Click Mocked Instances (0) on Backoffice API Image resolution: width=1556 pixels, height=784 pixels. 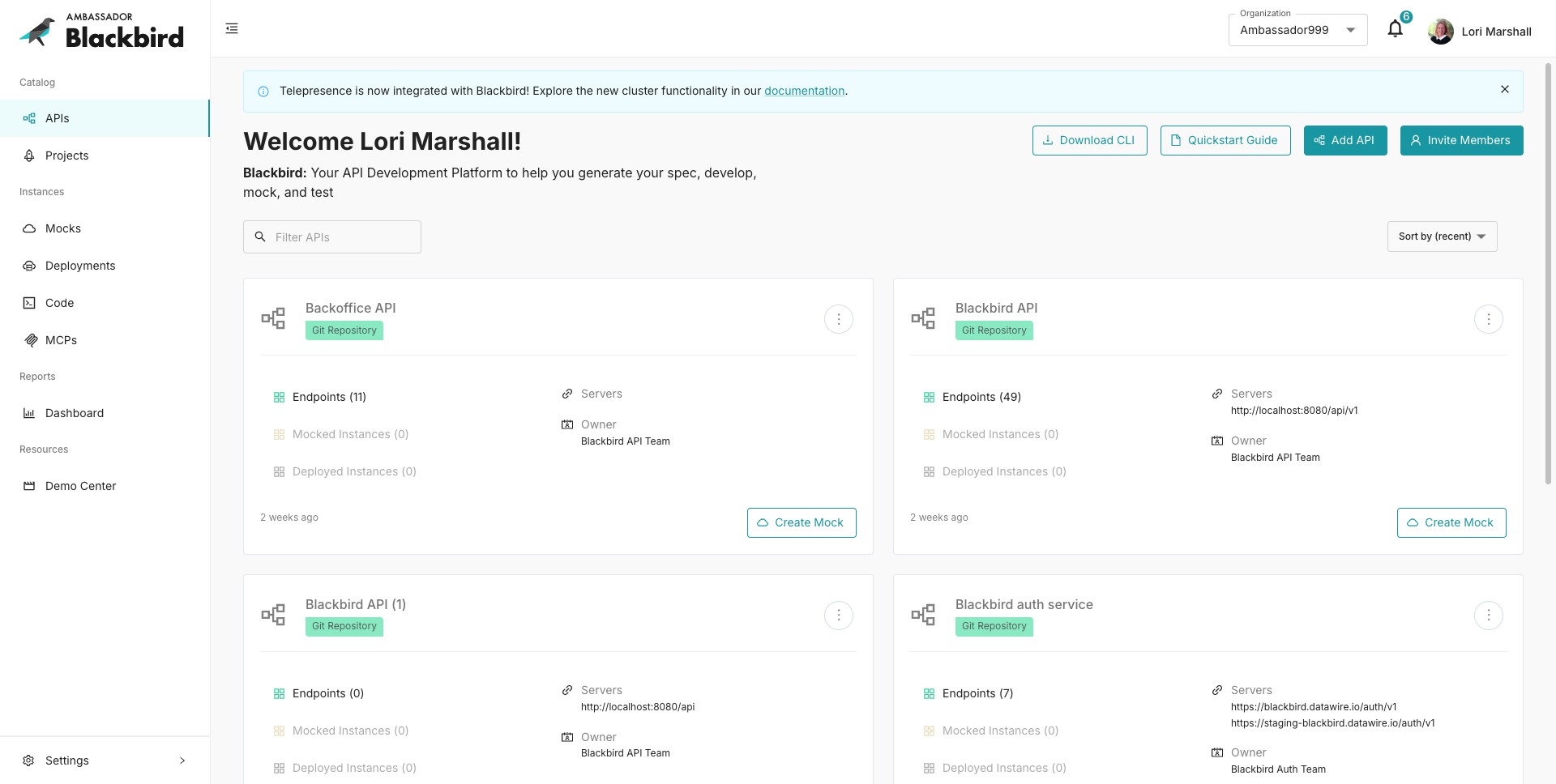click(x=350, y=434)
